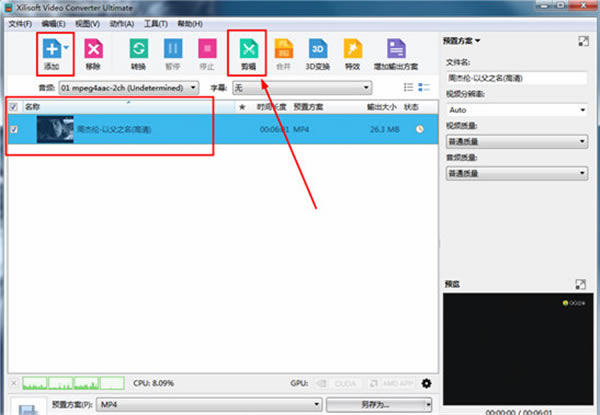Toggle the select-all checkbox in list header
The width and height of the screenshot is (600, 415).
14,107
